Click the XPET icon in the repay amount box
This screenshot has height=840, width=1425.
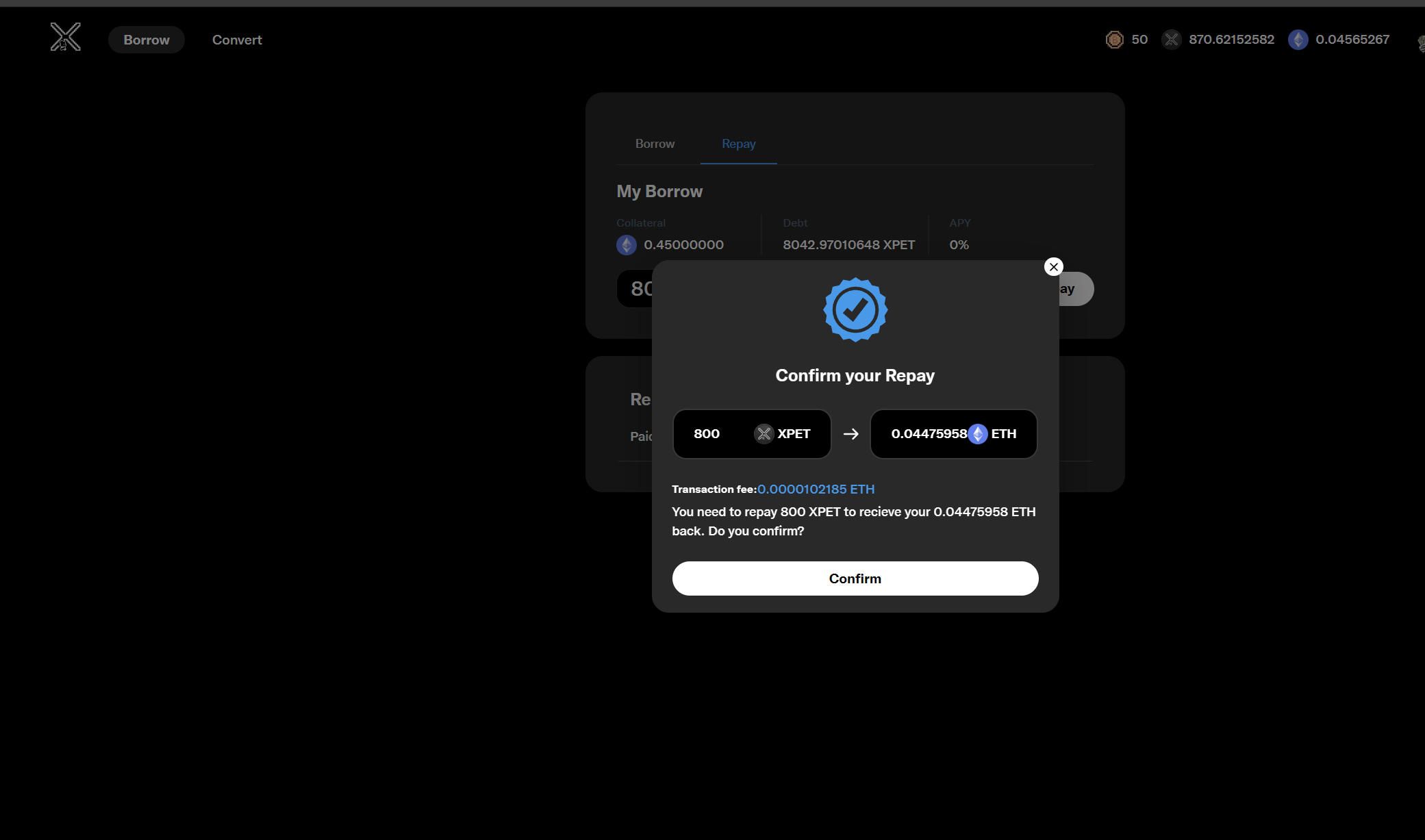(x=764, y=434)
